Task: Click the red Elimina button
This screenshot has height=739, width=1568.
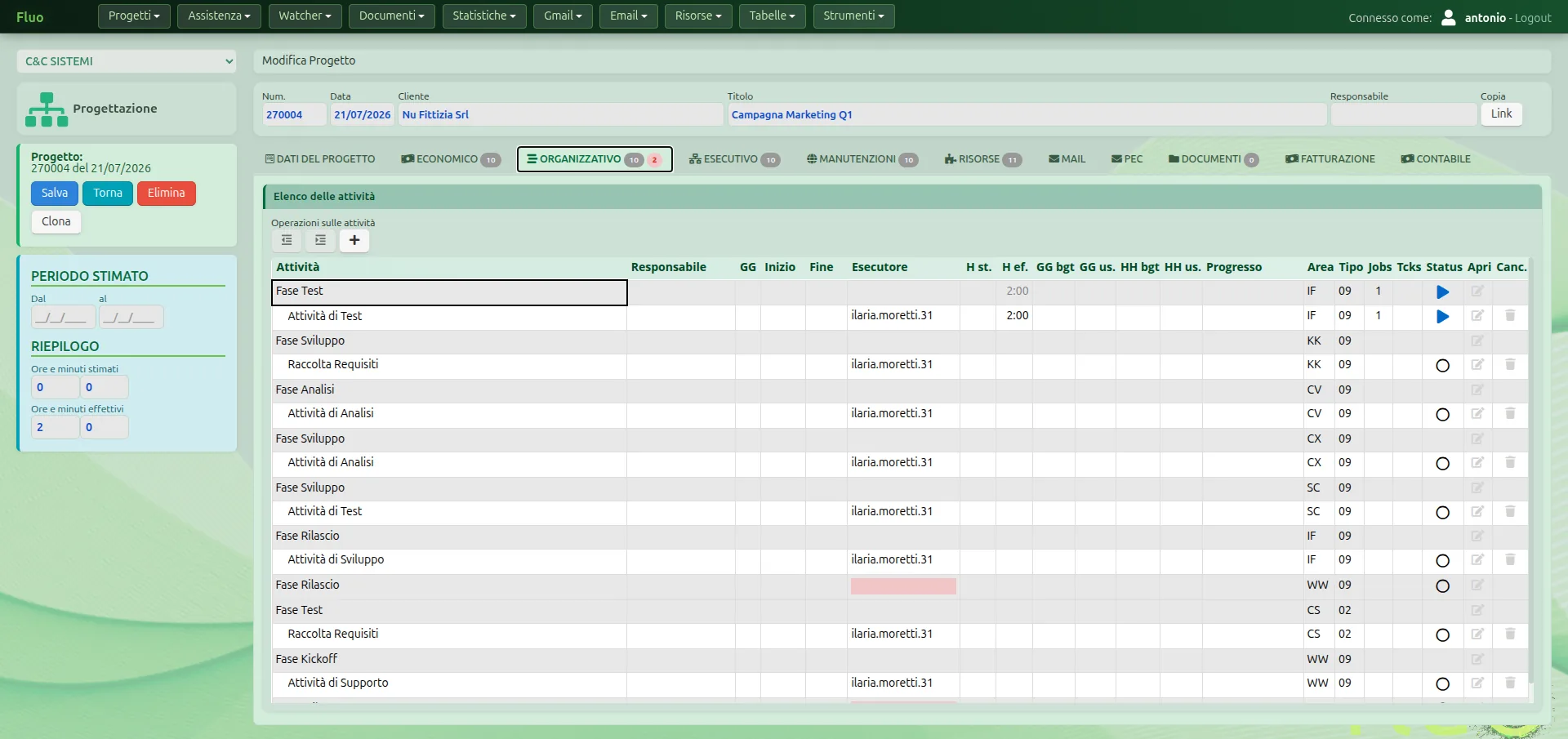Action: [167, 194]
